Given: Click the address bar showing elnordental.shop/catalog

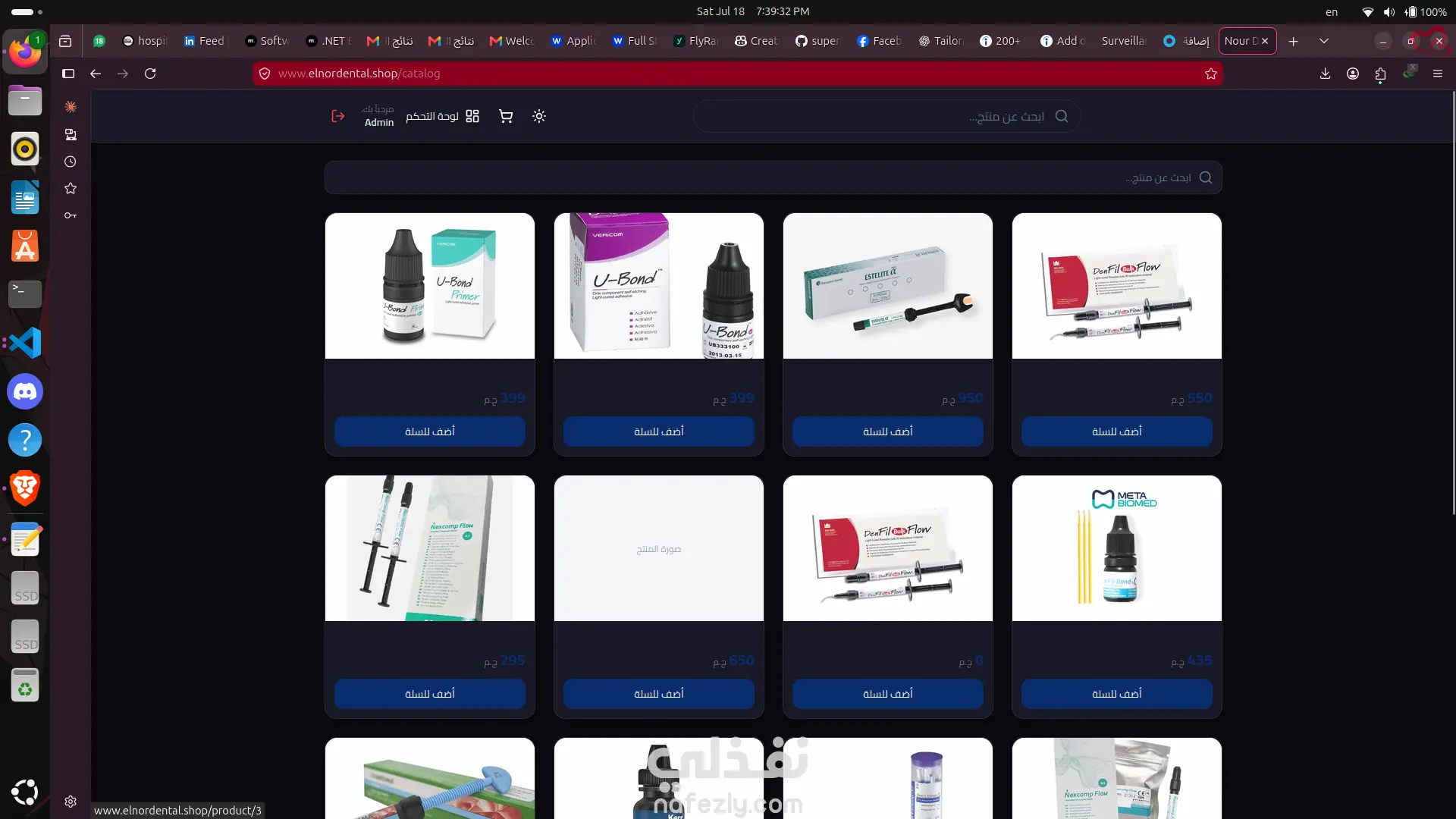Looking at the screenshot, I should pyautogui.click(x=737, y=74).
